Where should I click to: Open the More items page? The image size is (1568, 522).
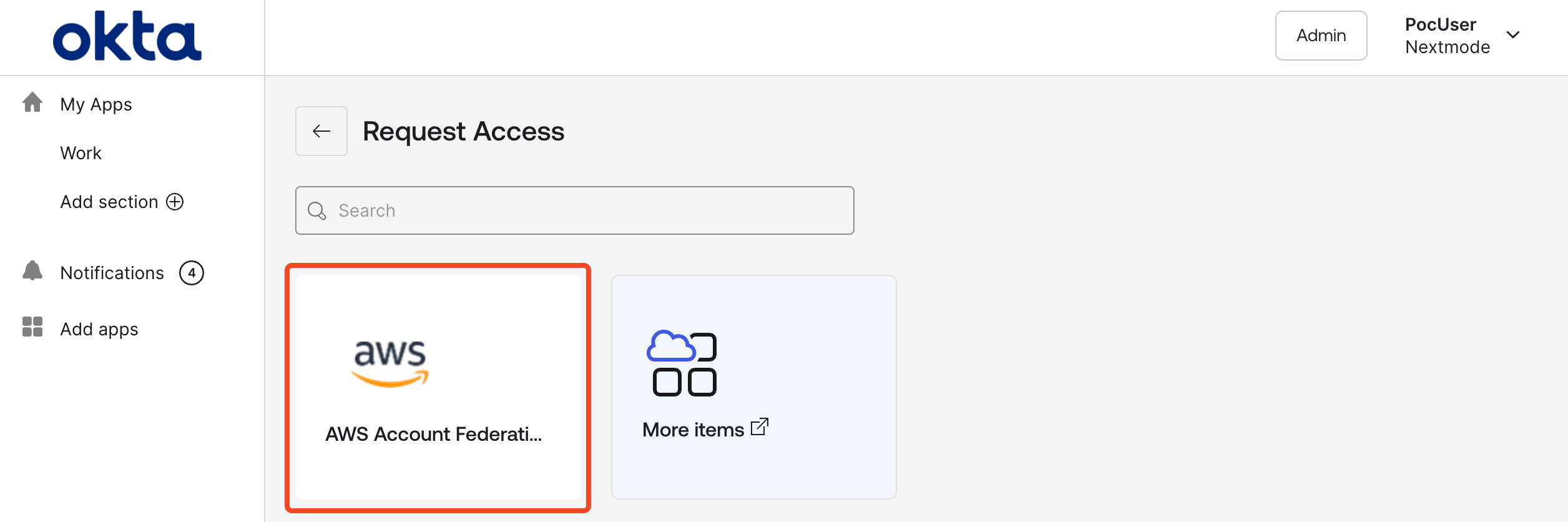pyautogui.click(x=753, y=386)
